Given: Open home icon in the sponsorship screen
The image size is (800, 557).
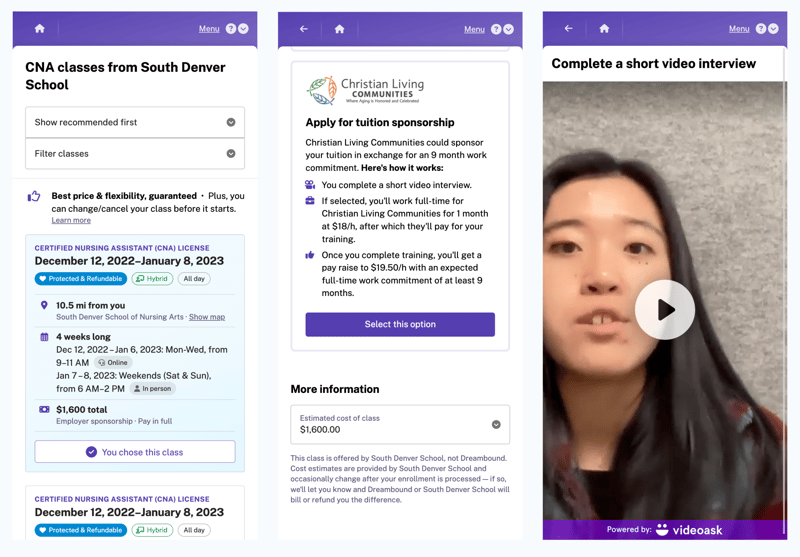Looking at the screenshot, I should (x=339, y=29).
